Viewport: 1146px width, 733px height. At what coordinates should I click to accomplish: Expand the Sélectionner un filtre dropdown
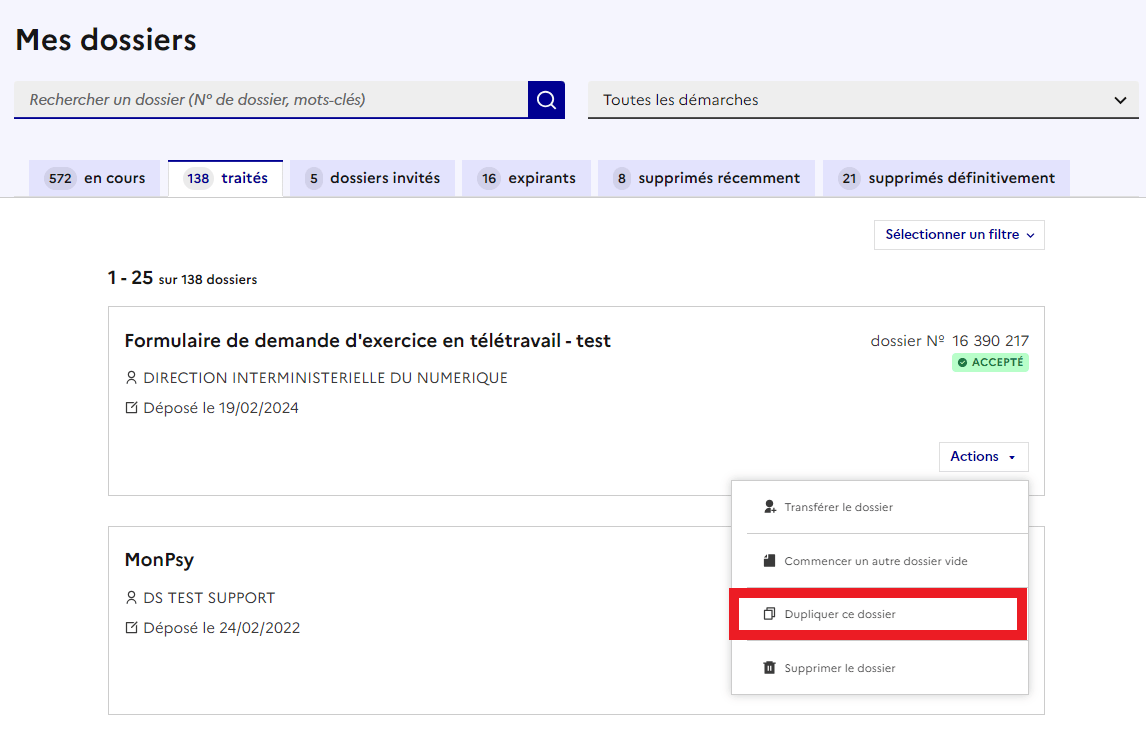point(958,235)
